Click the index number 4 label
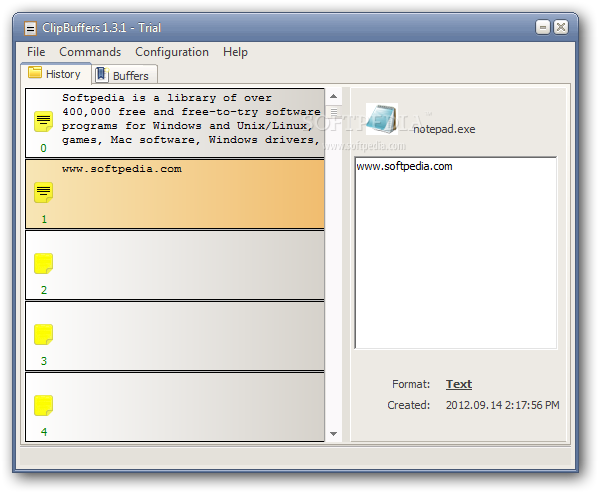Viewport: 599px width, 493px height. coord(44,432)
